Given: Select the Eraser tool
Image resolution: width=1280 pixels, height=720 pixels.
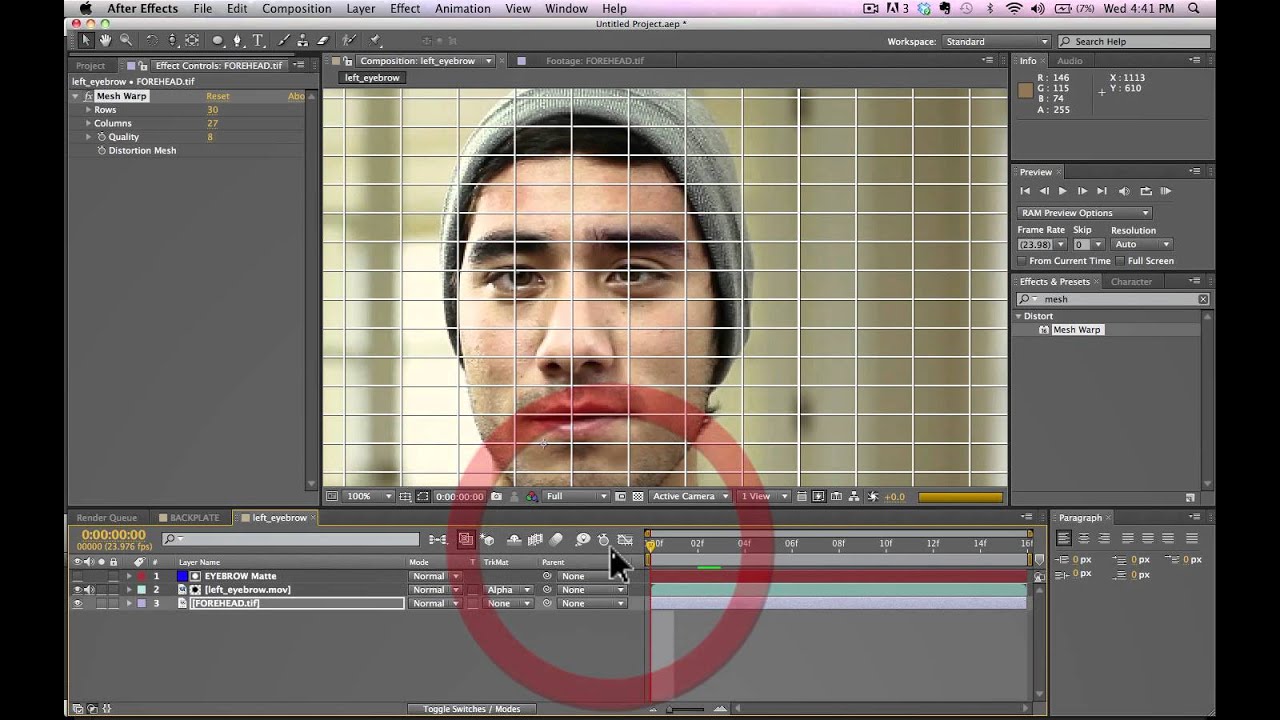Looking at the screenshot, I should 323,41.
